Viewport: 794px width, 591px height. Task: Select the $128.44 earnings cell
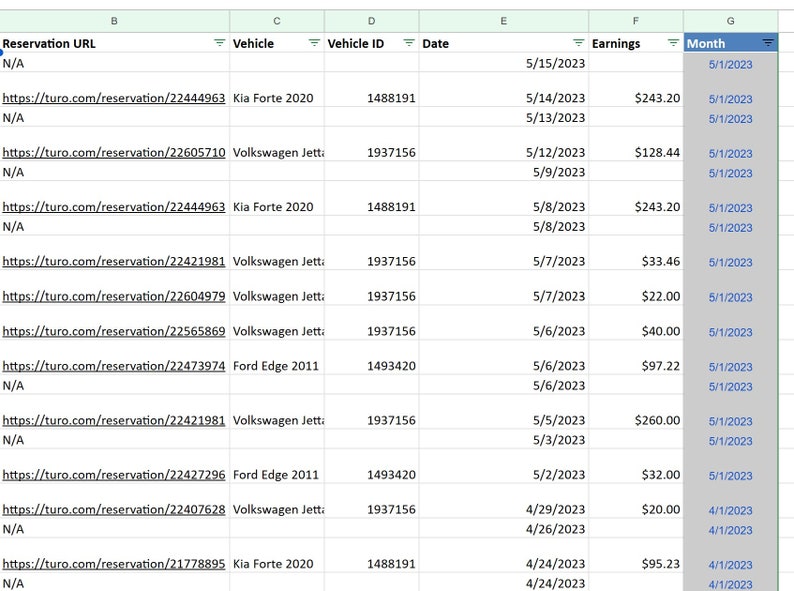636,144
